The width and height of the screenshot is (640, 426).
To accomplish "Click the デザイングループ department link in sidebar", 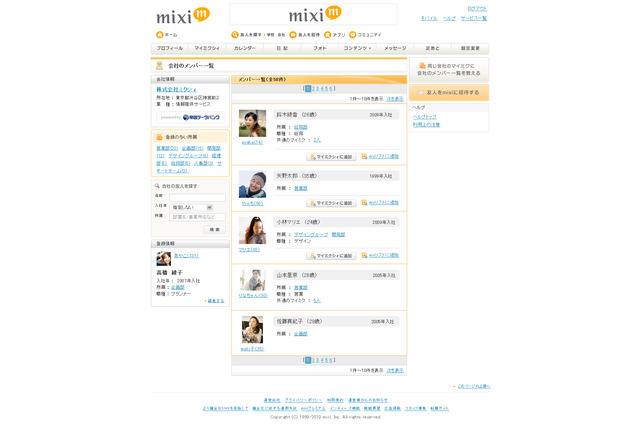I will (x=188, y=156).
